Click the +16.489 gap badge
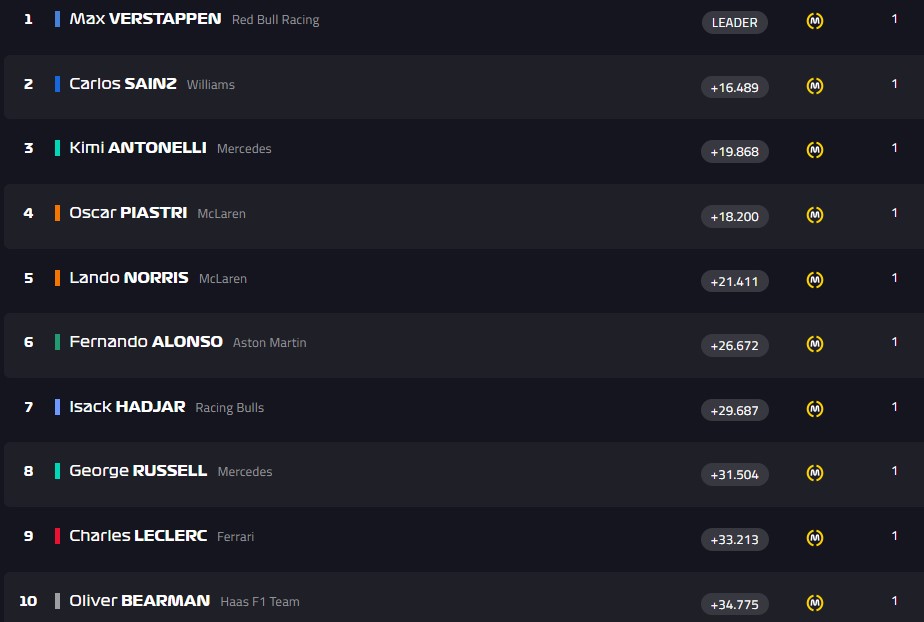Viewport: 924px width, 622px height. pyautogui.click(x=735, y=87)
